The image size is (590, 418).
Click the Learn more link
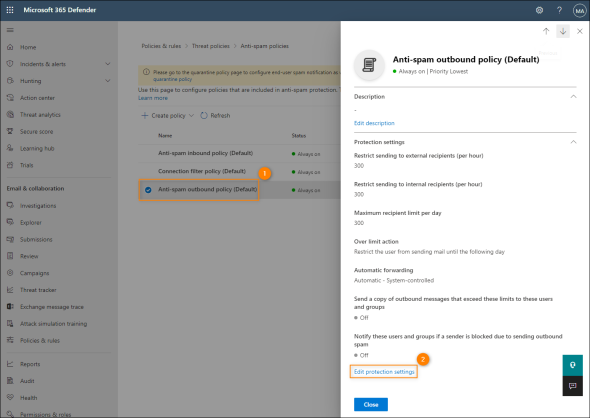pos(153,98)
